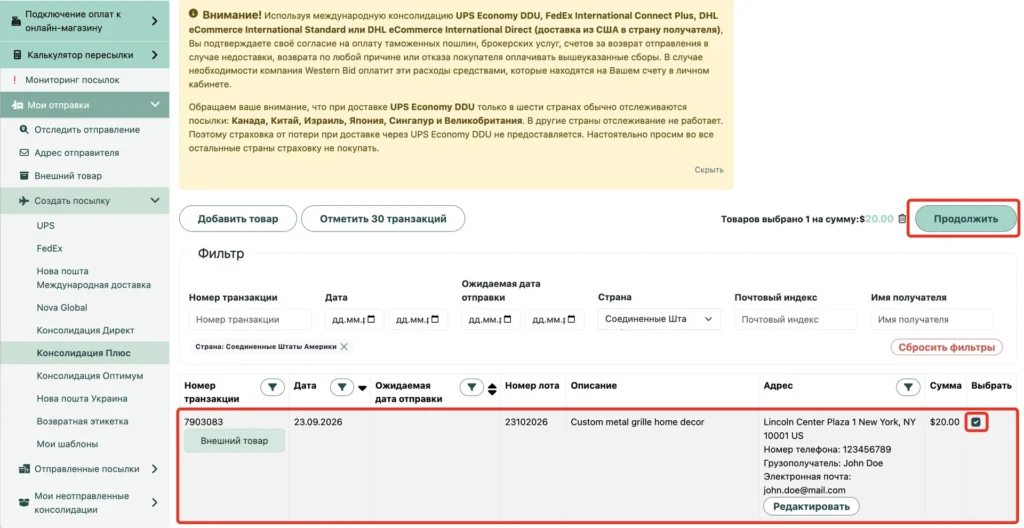Open the Адрес column filter icon

pos(908,388)
